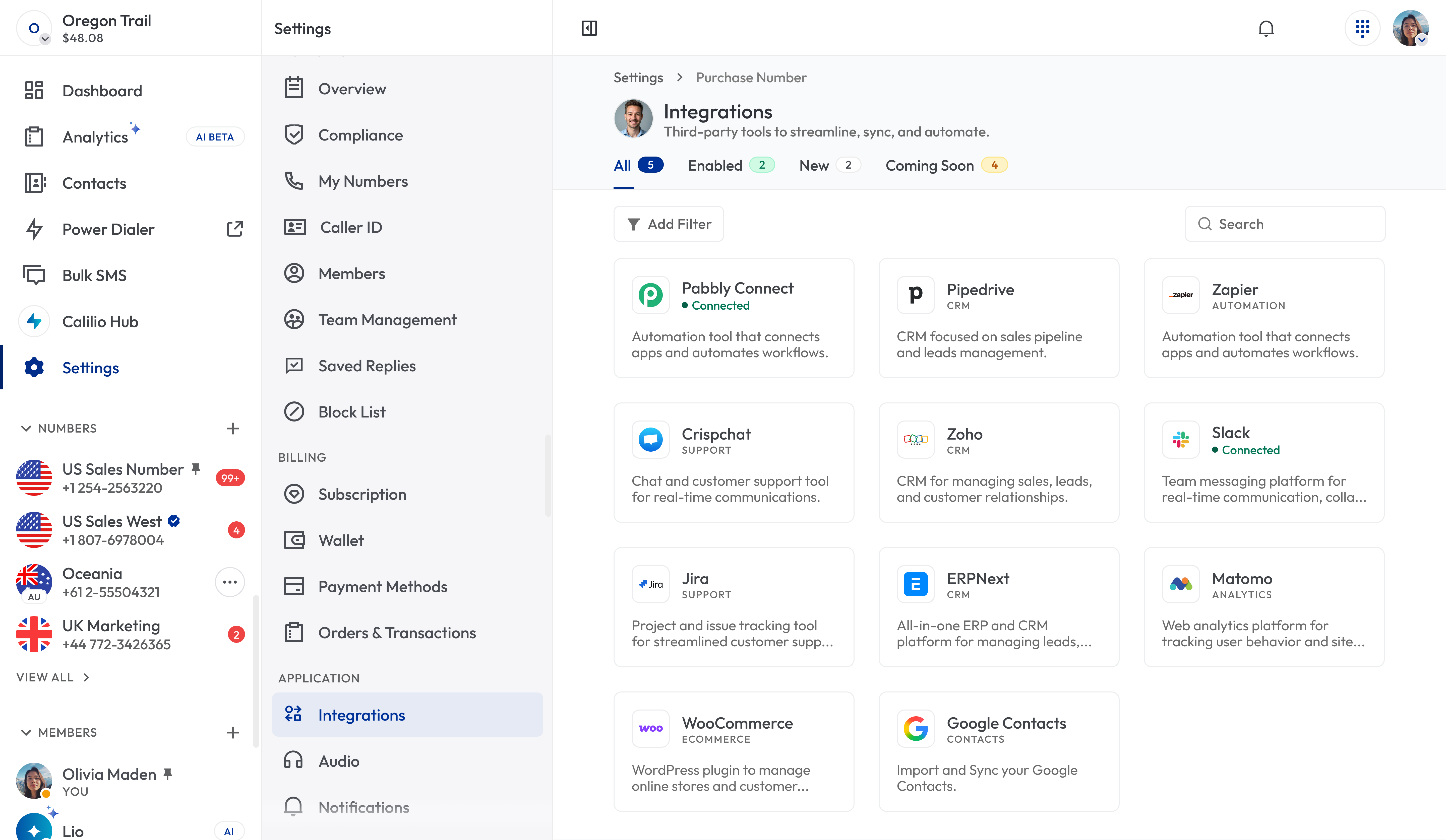This screenshot has width=1446, height=840.
Task: Click the Wallet icon in Billing
Action: [x=294, y=540]
